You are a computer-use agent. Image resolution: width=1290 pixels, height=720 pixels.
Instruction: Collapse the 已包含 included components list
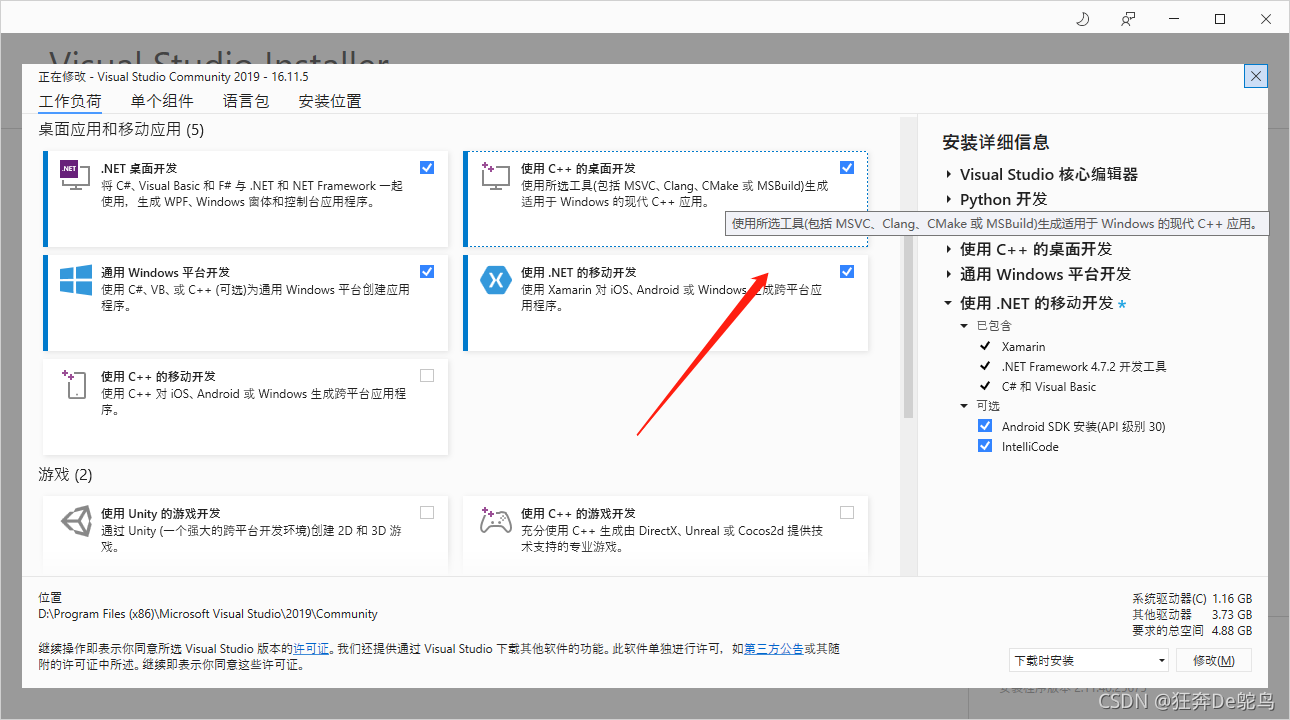[964, 326]
